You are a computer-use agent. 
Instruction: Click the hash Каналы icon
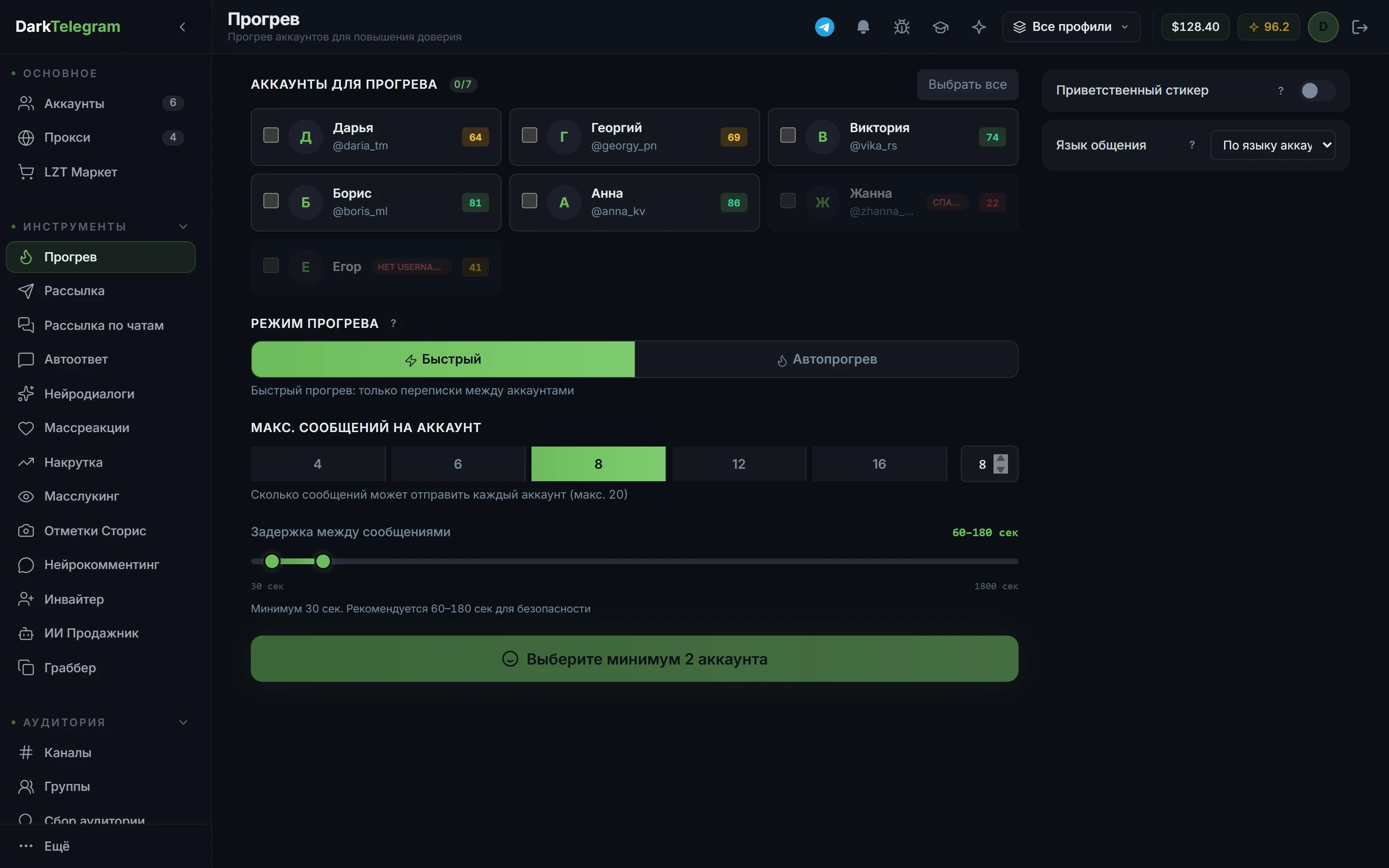click(x=26, y=753)
